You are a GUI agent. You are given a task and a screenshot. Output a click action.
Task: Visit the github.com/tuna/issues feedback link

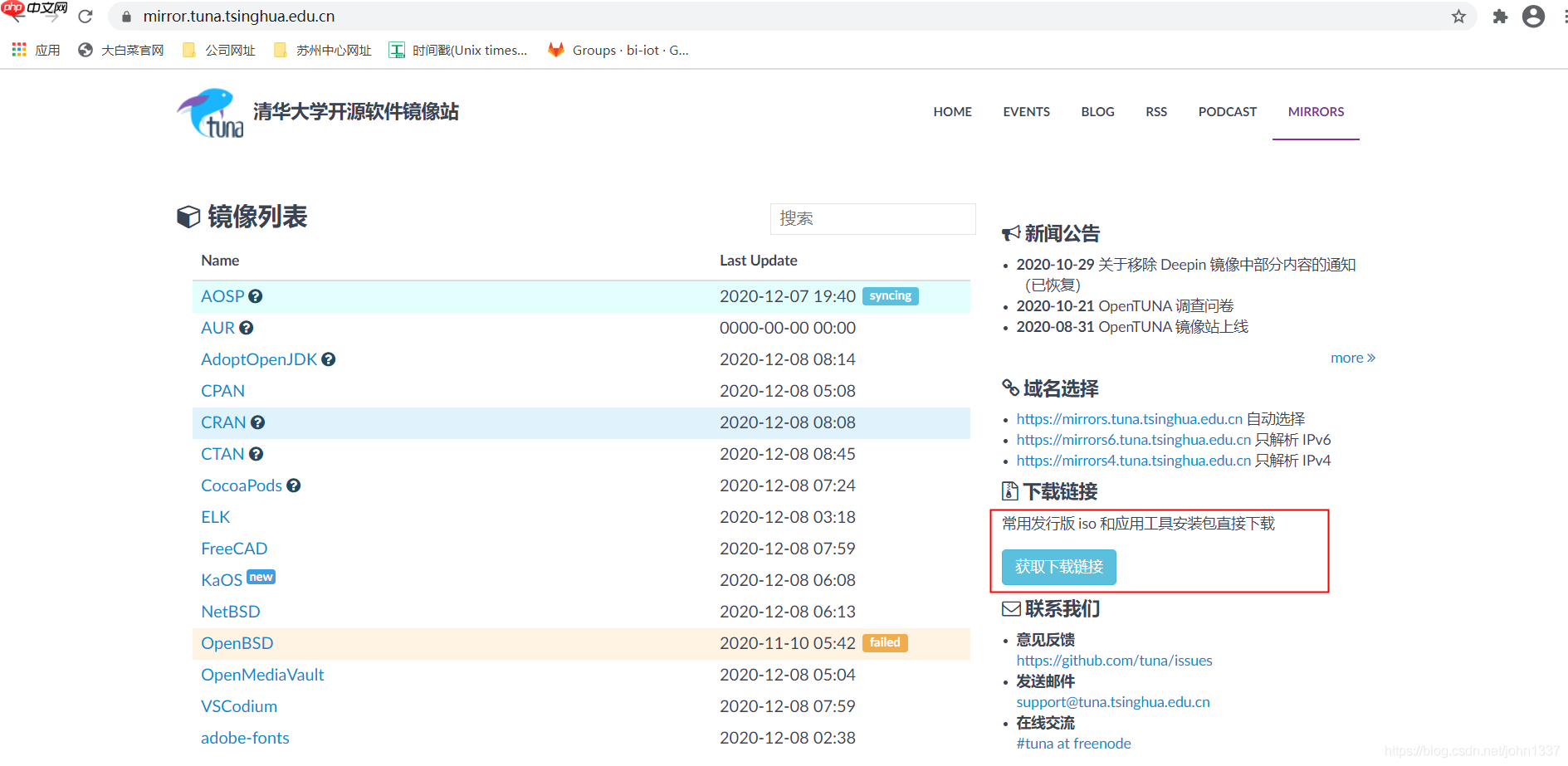1114,660
